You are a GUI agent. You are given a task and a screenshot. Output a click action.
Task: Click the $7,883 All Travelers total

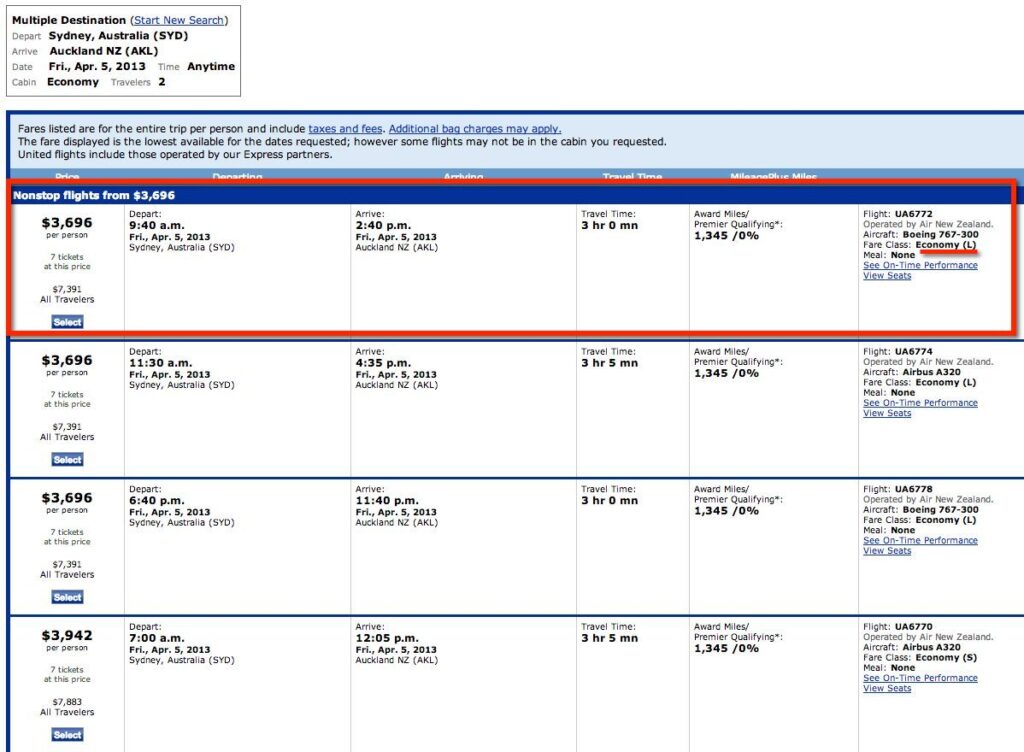(67, 702)
